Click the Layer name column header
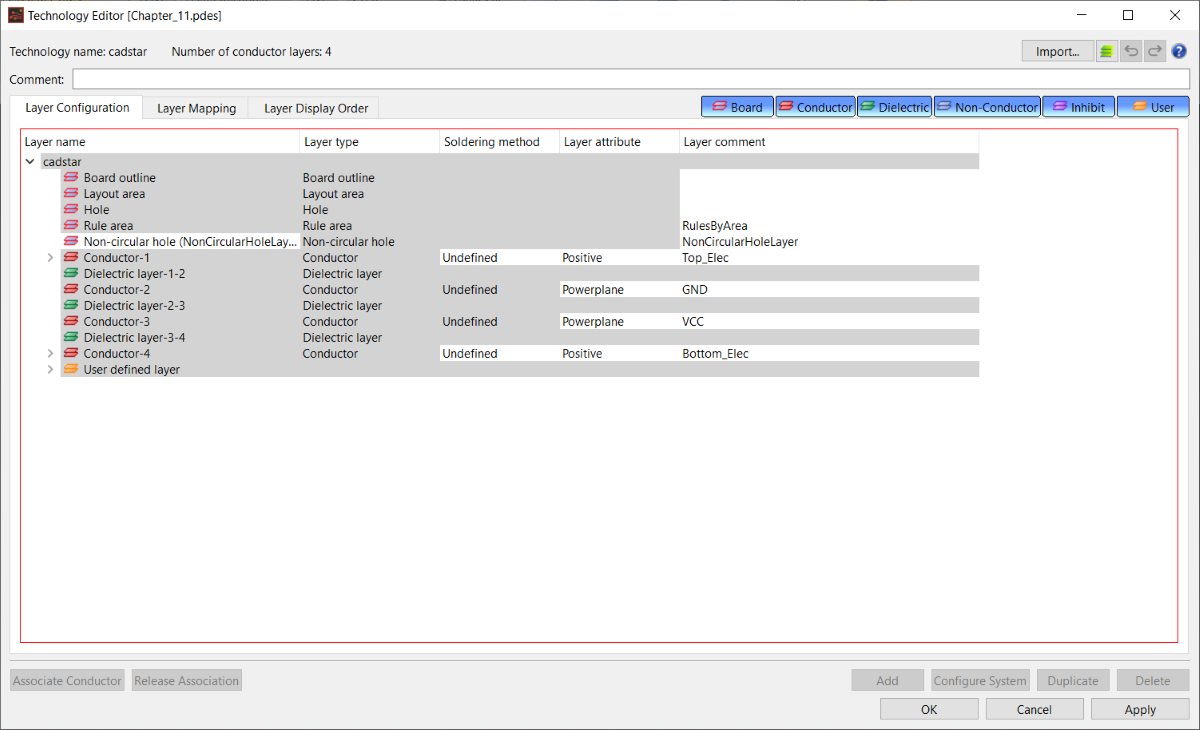The width and height of the screenshot is (1200, 730). click(x=160, y=142)
